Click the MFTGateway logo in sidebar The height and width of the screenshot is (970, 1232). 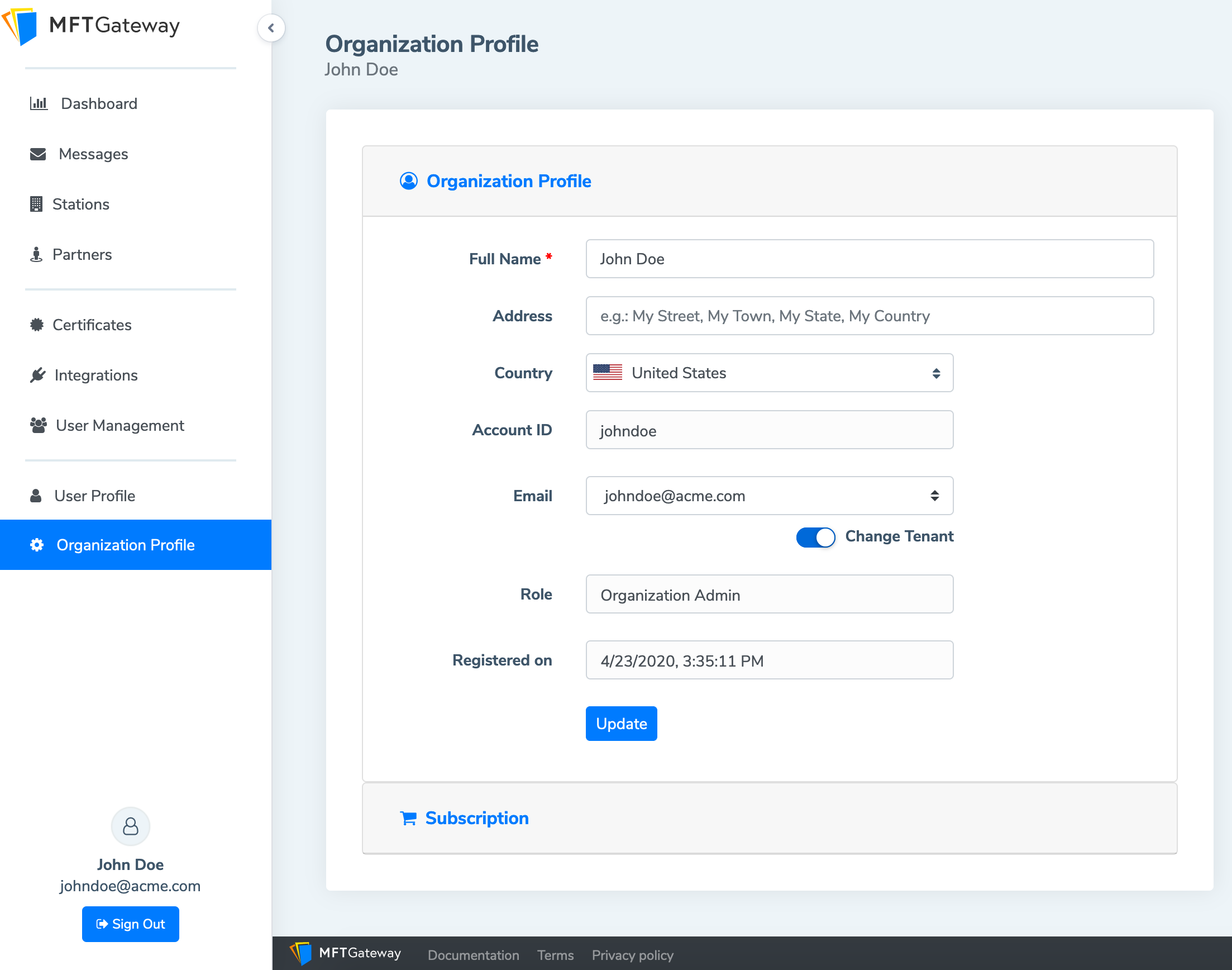click(x=91, y=26)
